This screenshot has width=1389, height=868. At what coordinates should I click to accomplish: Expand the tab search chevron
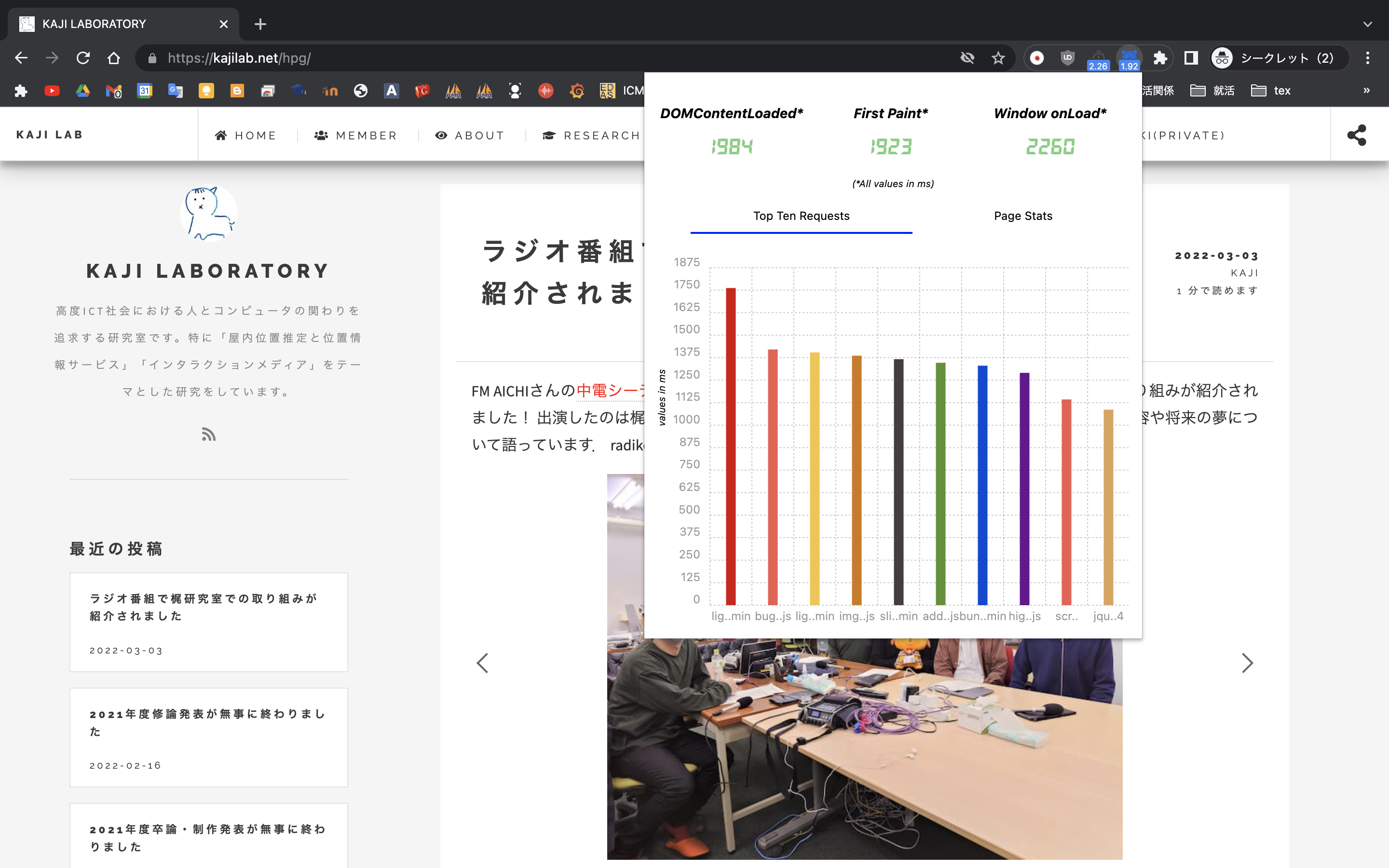click(1367, 24)
